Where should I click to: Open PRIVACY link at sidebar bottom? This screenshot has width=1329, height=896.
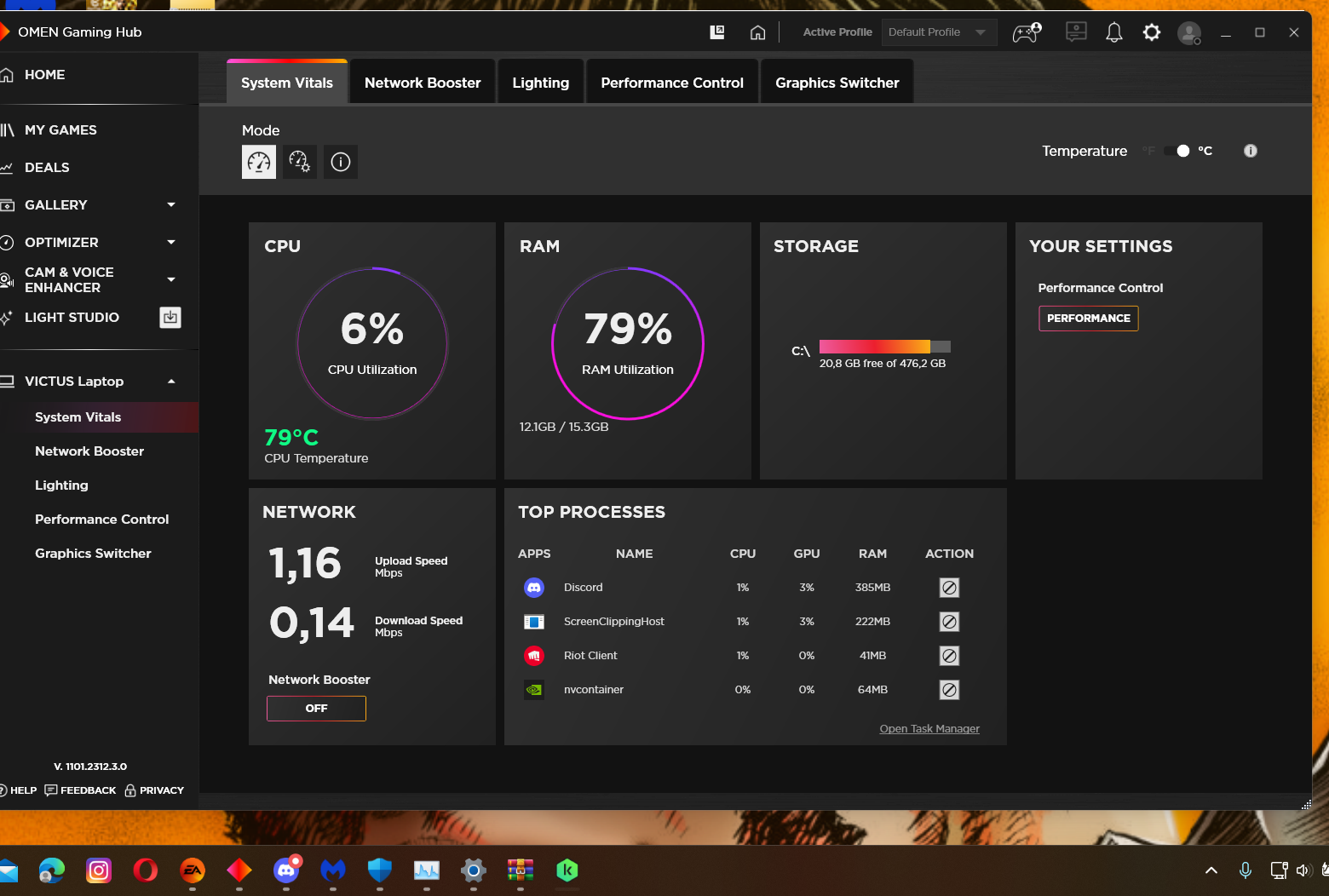(154, 790)
